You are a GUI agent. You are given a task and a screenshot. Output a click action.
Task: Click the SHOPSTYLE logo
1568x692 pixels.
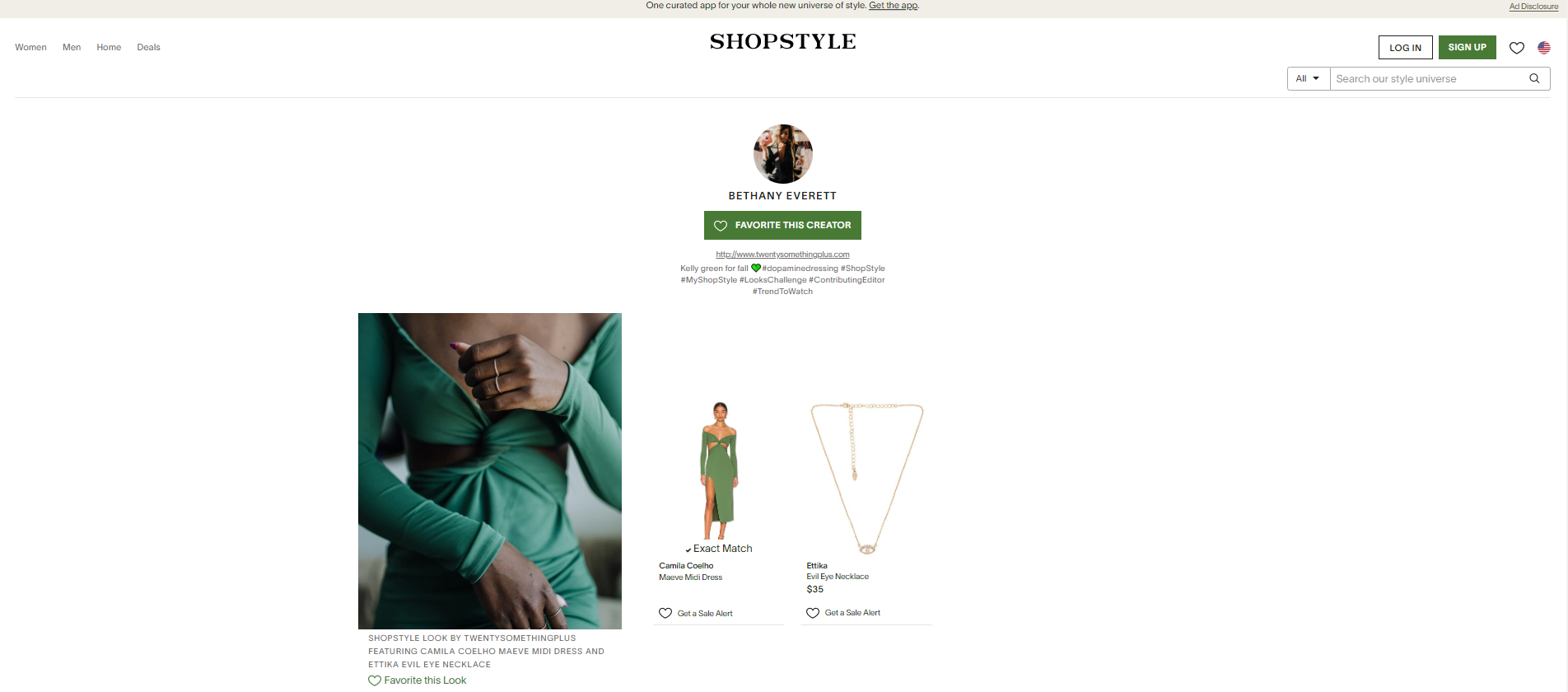[782, 42]
